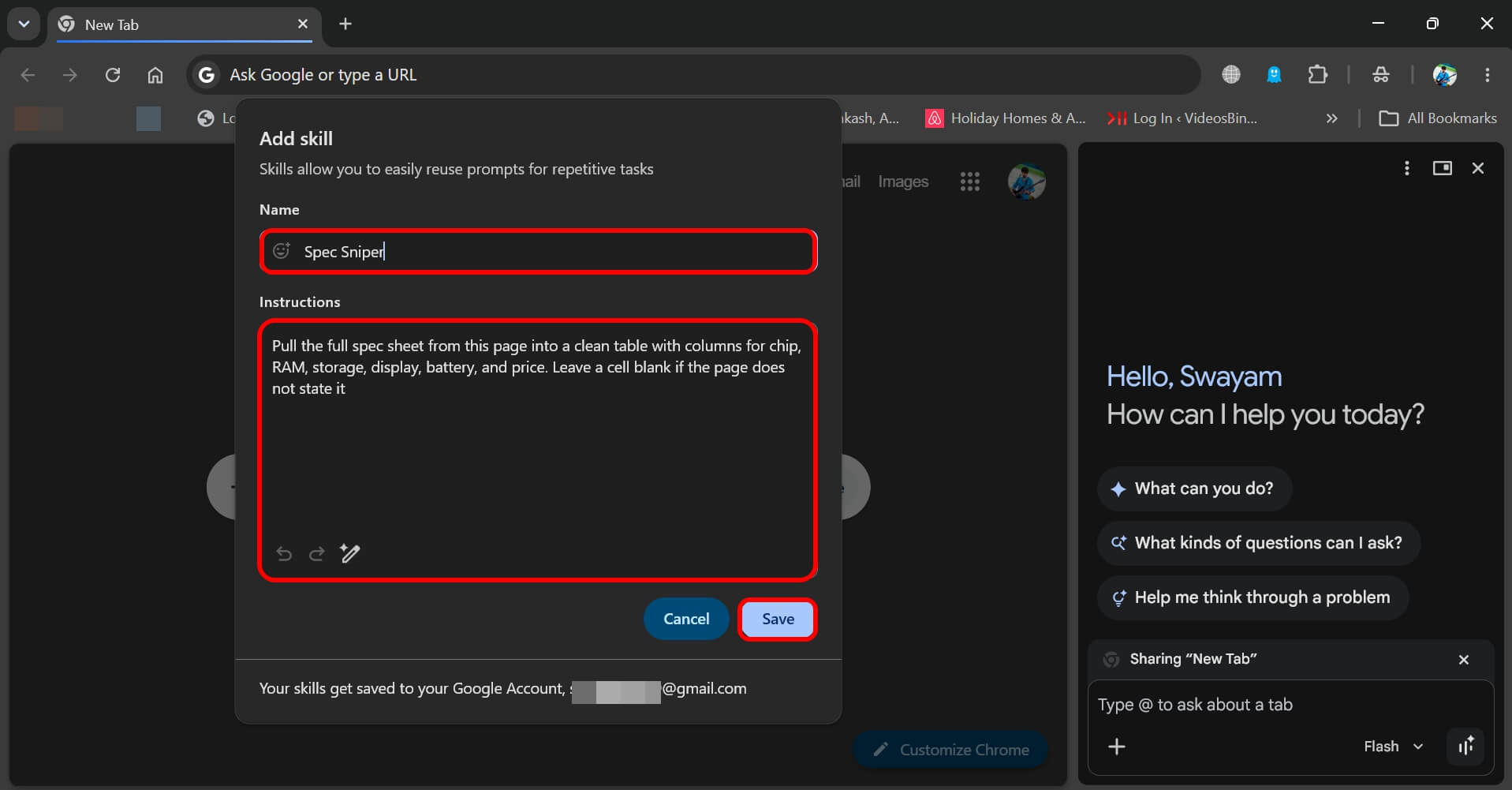Reload the current page
Screen dimensions: 1512x790
point(113,75)
